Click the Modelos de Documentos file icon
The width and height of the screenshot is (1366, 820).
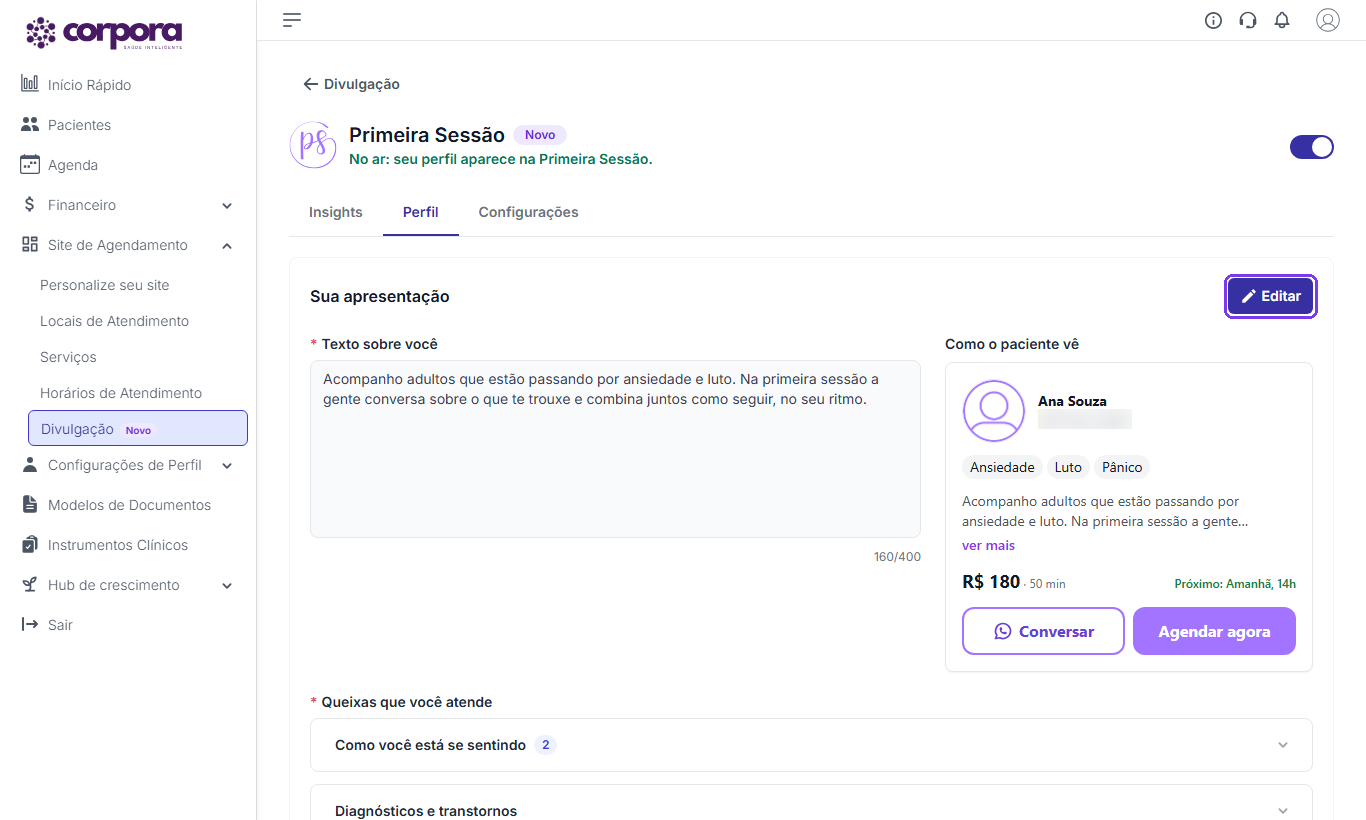pyautogui.click(x=30, y=505)
